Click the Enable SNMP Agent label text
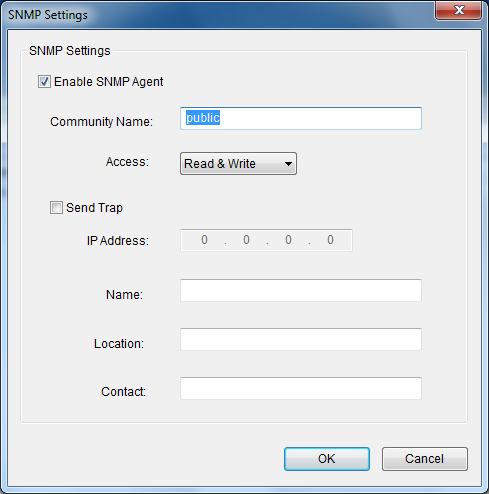The height and width of the screenshot is (494, 489). (x=109, y=82)
